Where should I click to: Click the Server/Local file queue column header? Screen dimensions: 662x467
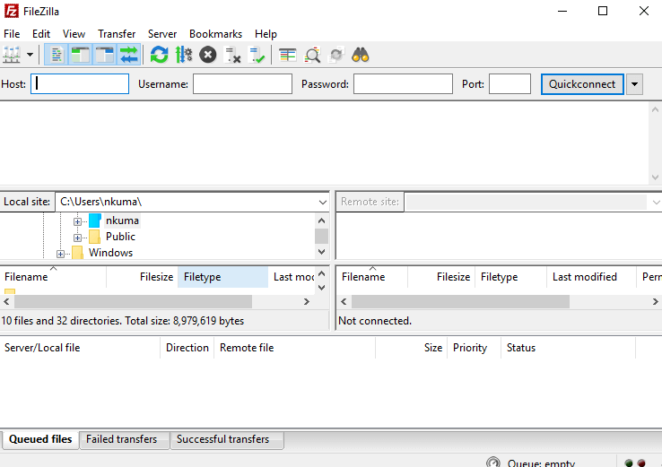pos(80,348)
